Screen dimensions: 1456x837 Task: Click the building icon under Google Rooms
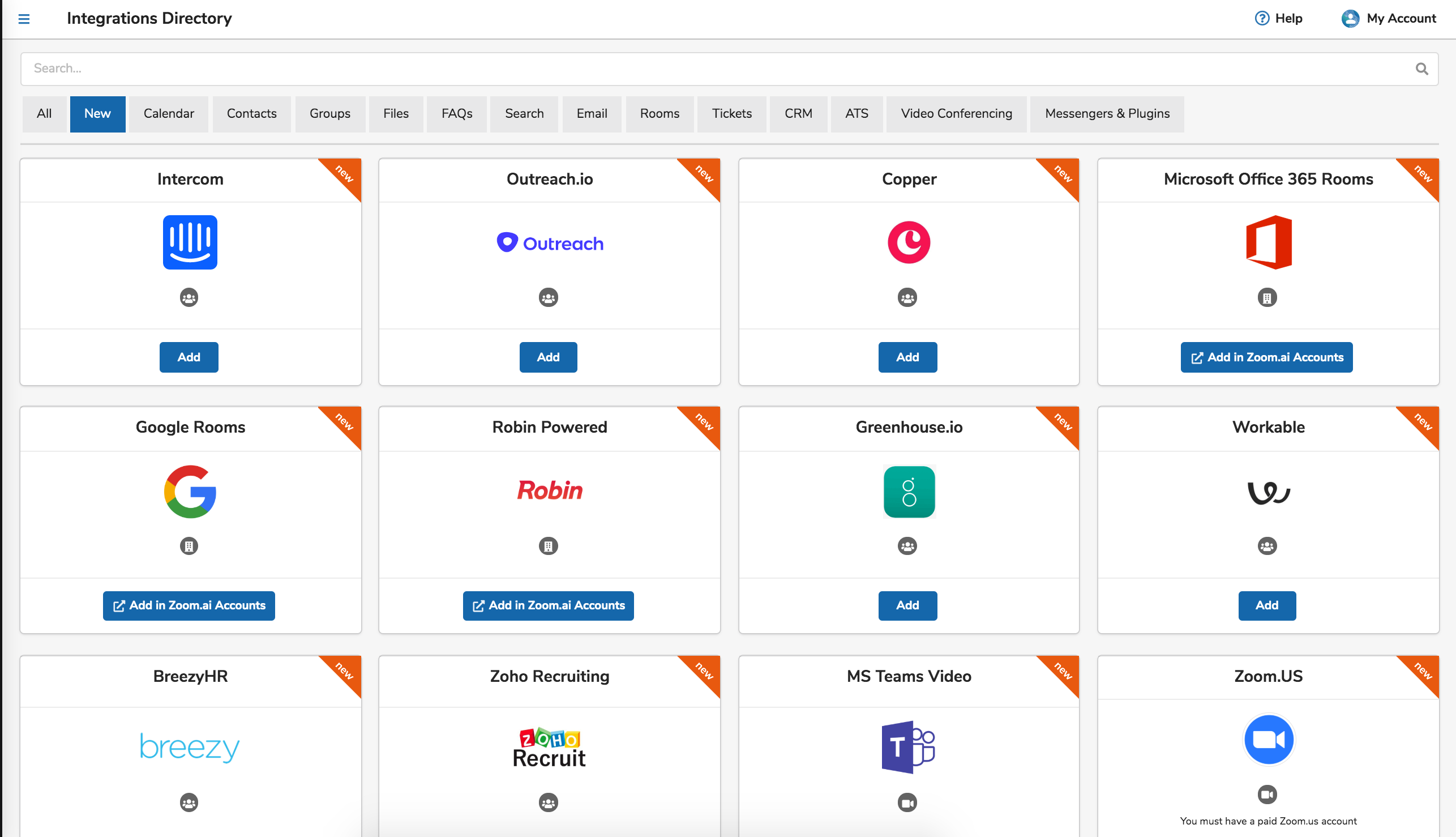click(x=189, y=545)
